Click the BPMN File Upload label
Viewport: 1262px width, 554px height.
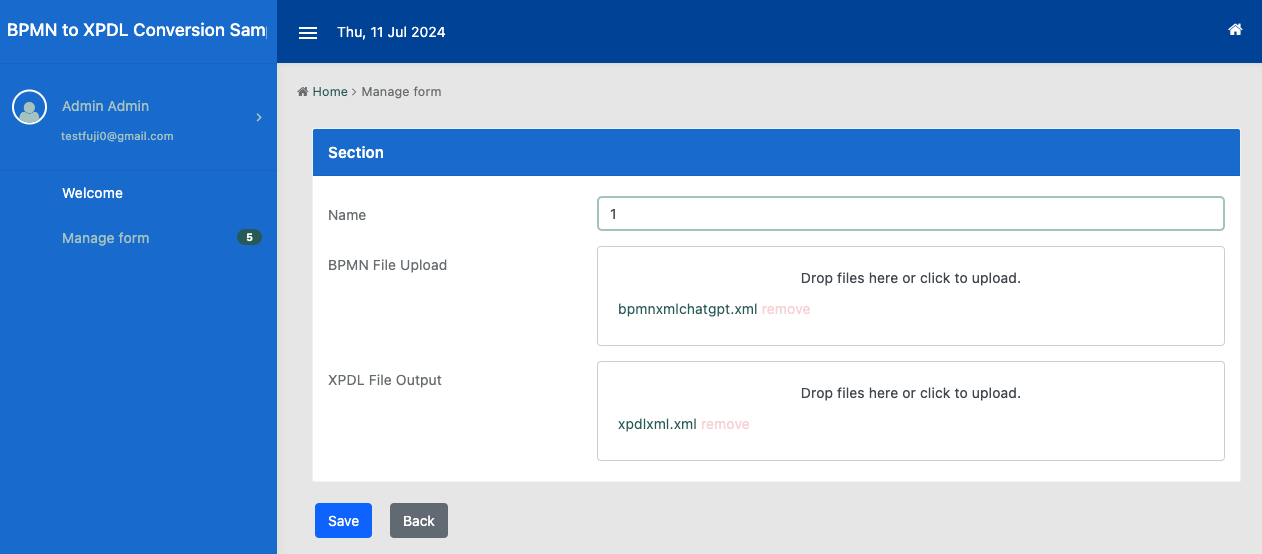pos(387,265)
